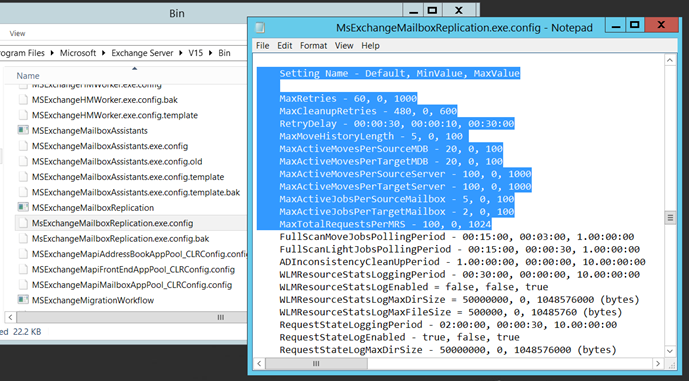Click the MaxRetries line in Notepad
689x381 pixels.
click(x=348, y=98)
